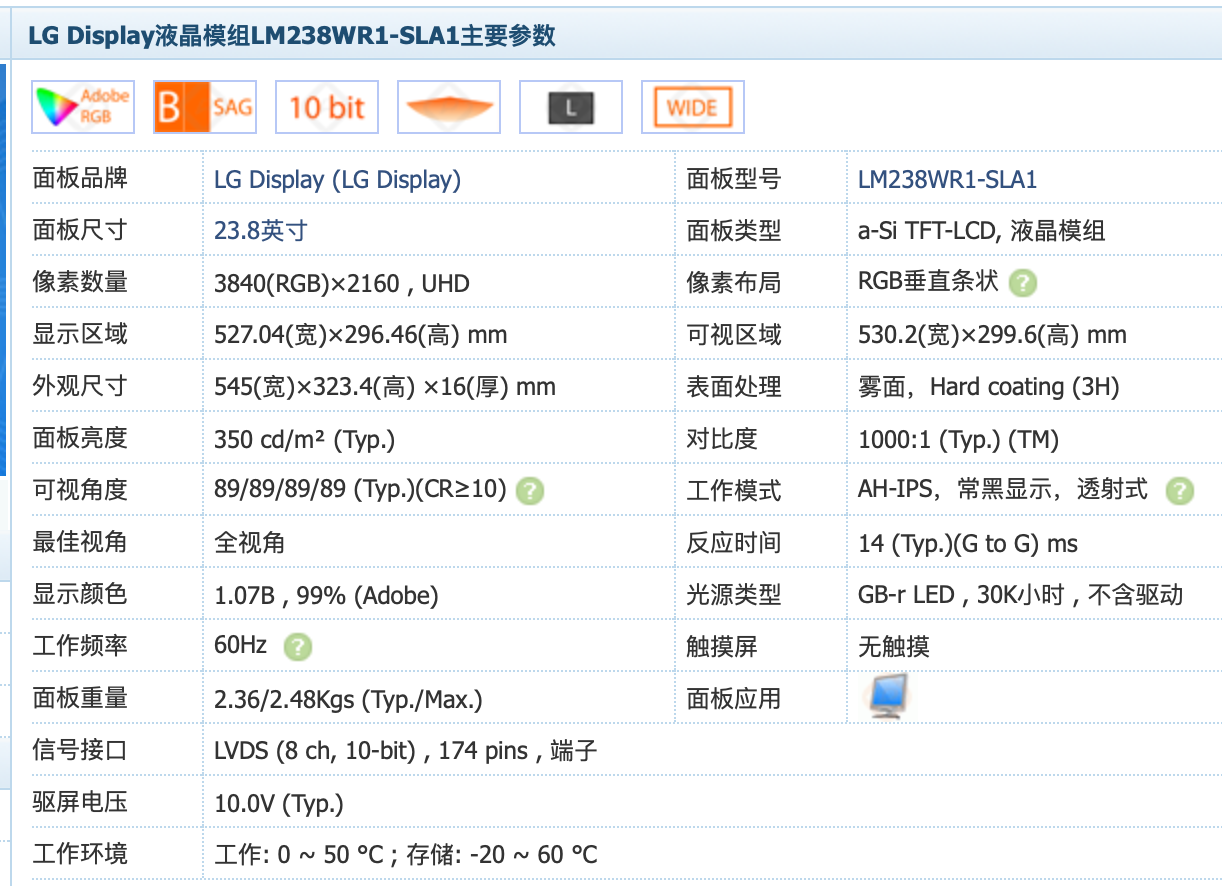
Task: Click the value 3840(RGB)×2160 , UHD
Action: 342,283
